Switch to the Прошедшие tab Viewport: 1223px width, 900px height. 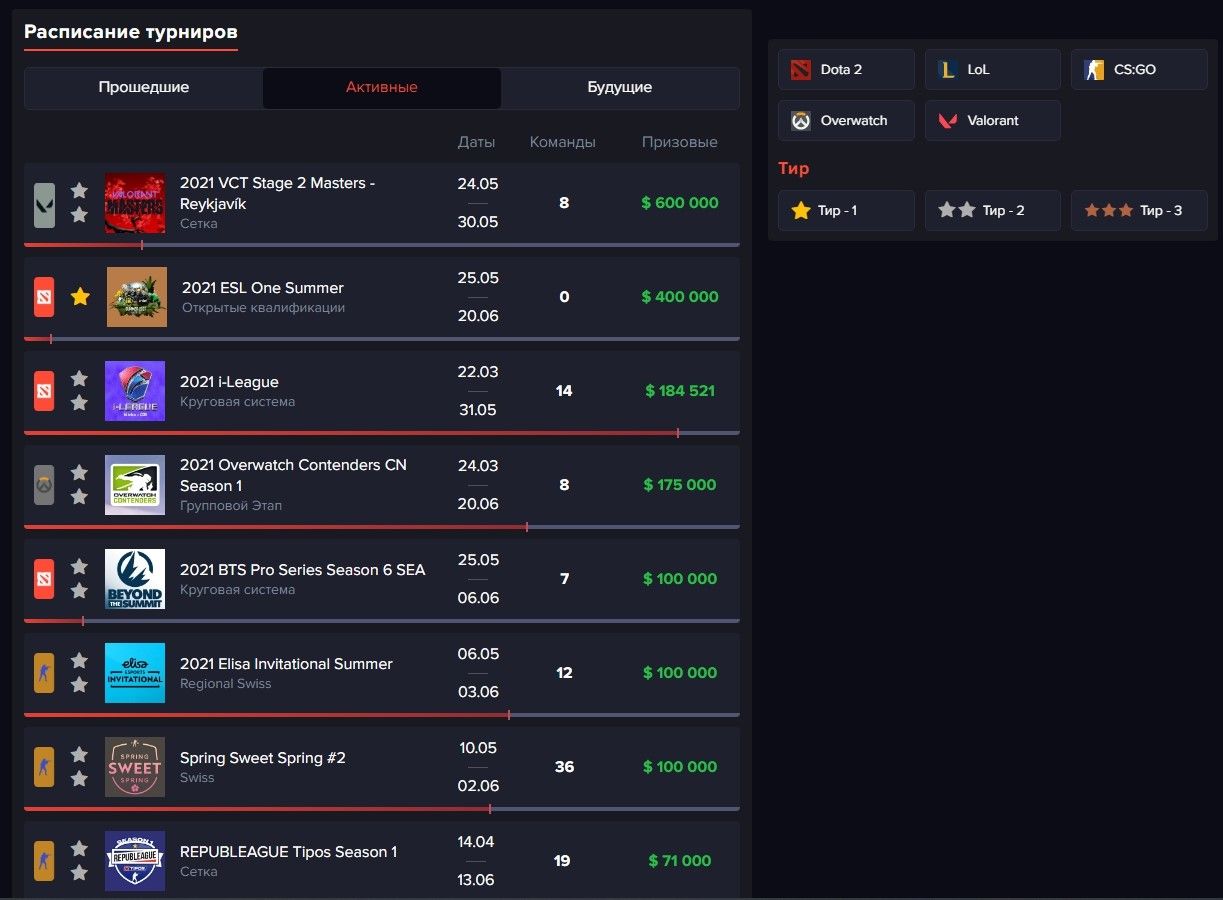143,88
